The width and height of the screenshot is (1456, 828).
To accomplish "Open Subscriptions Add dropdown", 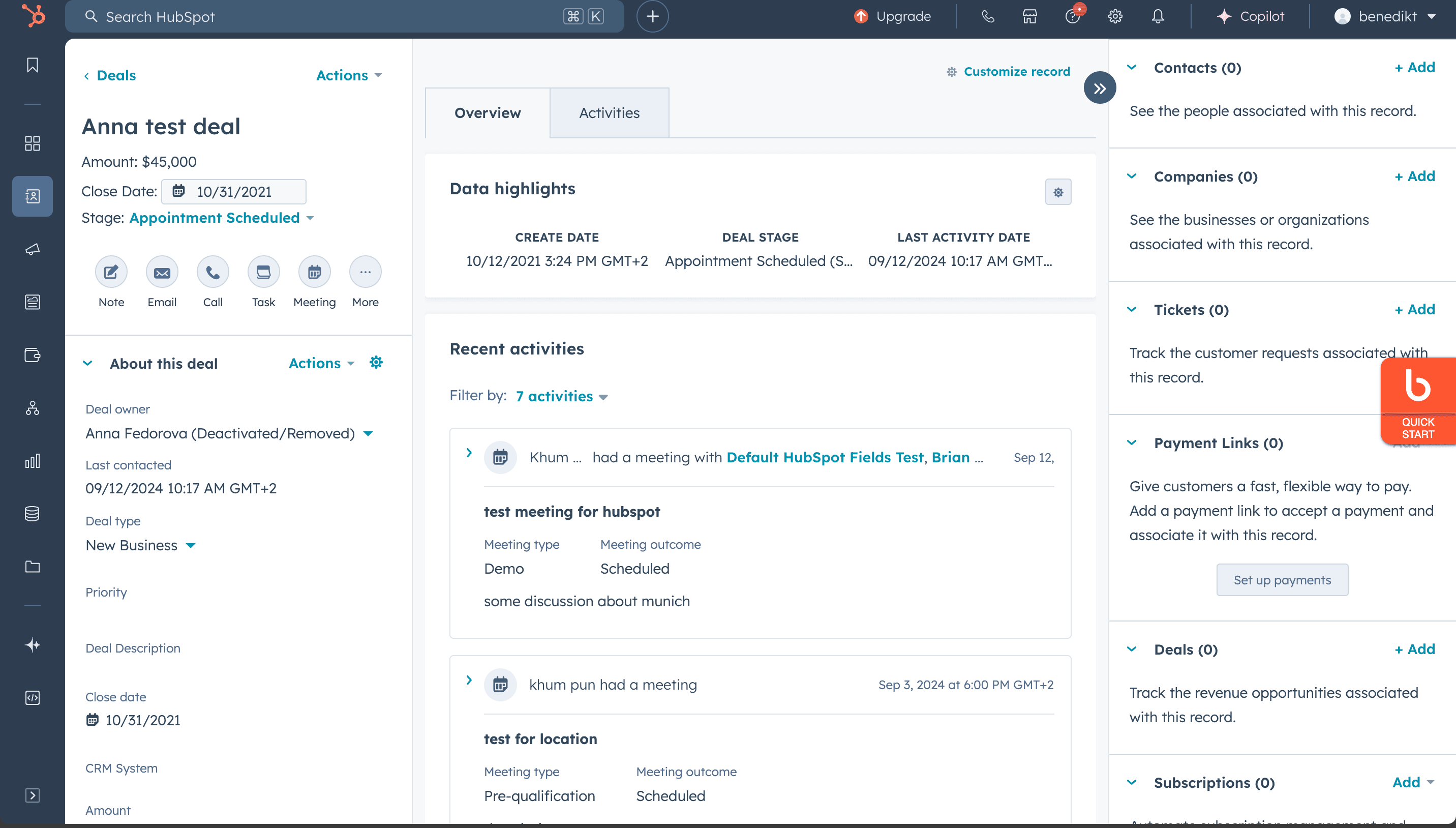I will [x=1413, y=783].
